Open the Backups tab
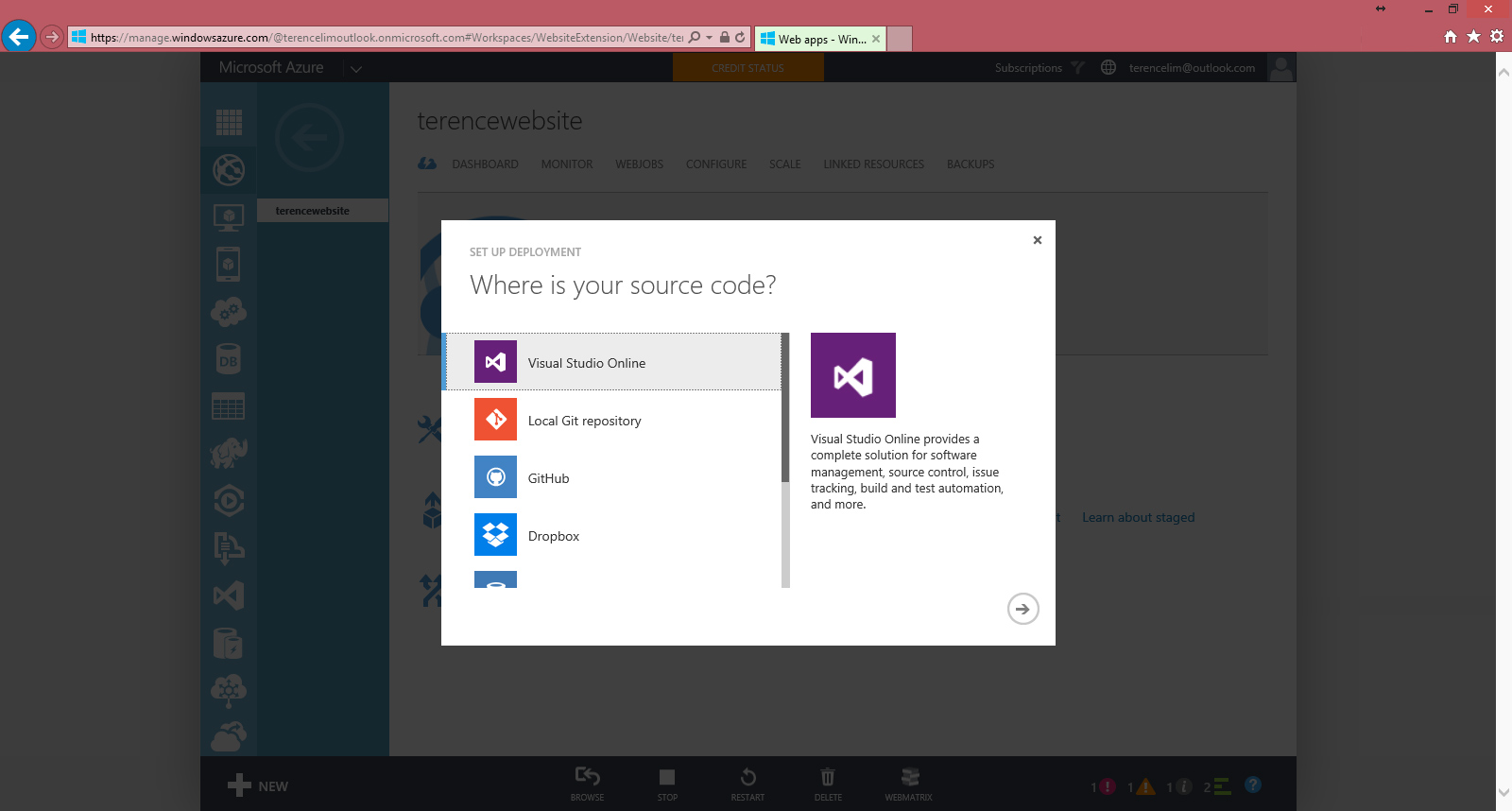Image resolution: width=1512 pixels, height=811 pixels. pos(971,164)
